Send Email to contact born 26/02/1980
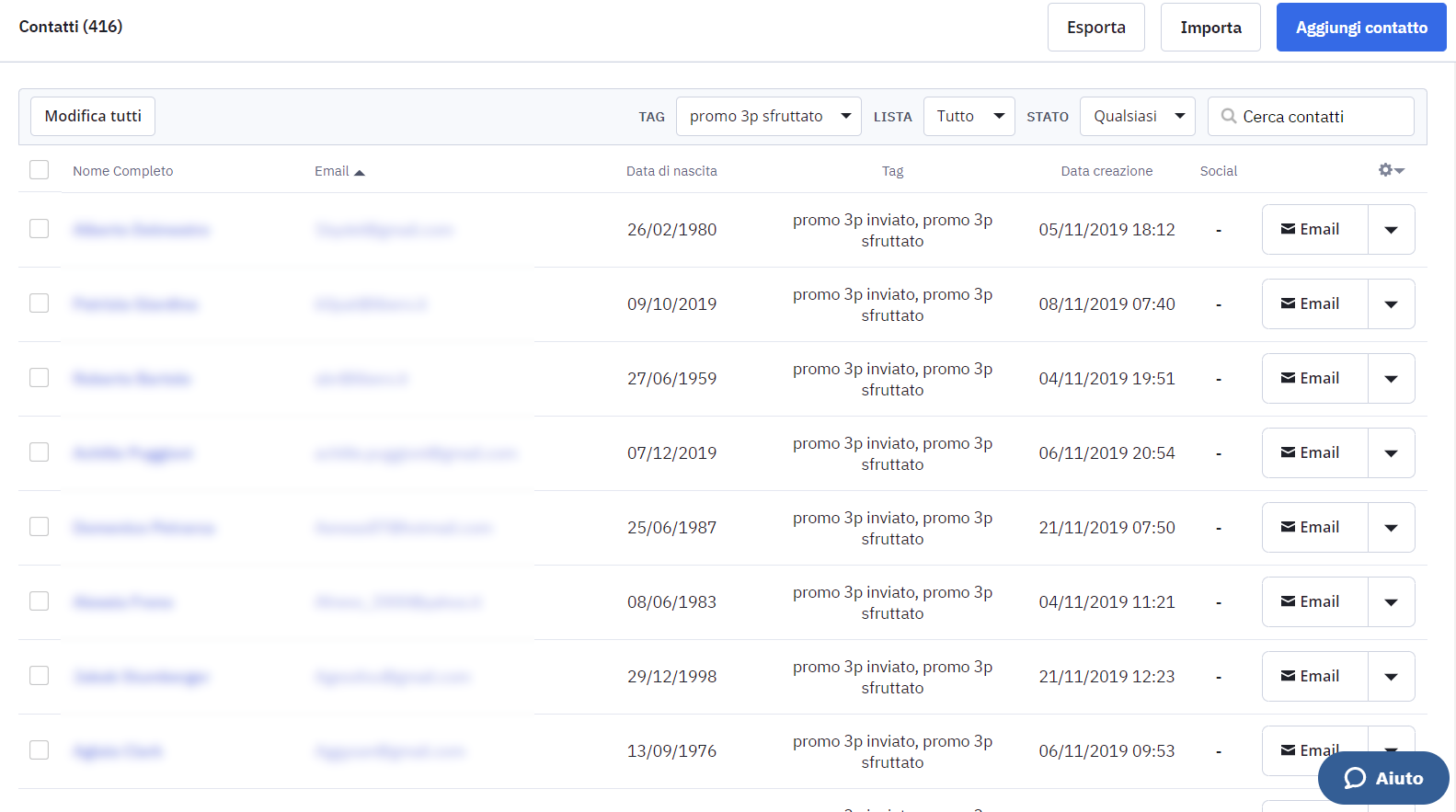This screenshot has height=812, width=1456. (1315, 229)
